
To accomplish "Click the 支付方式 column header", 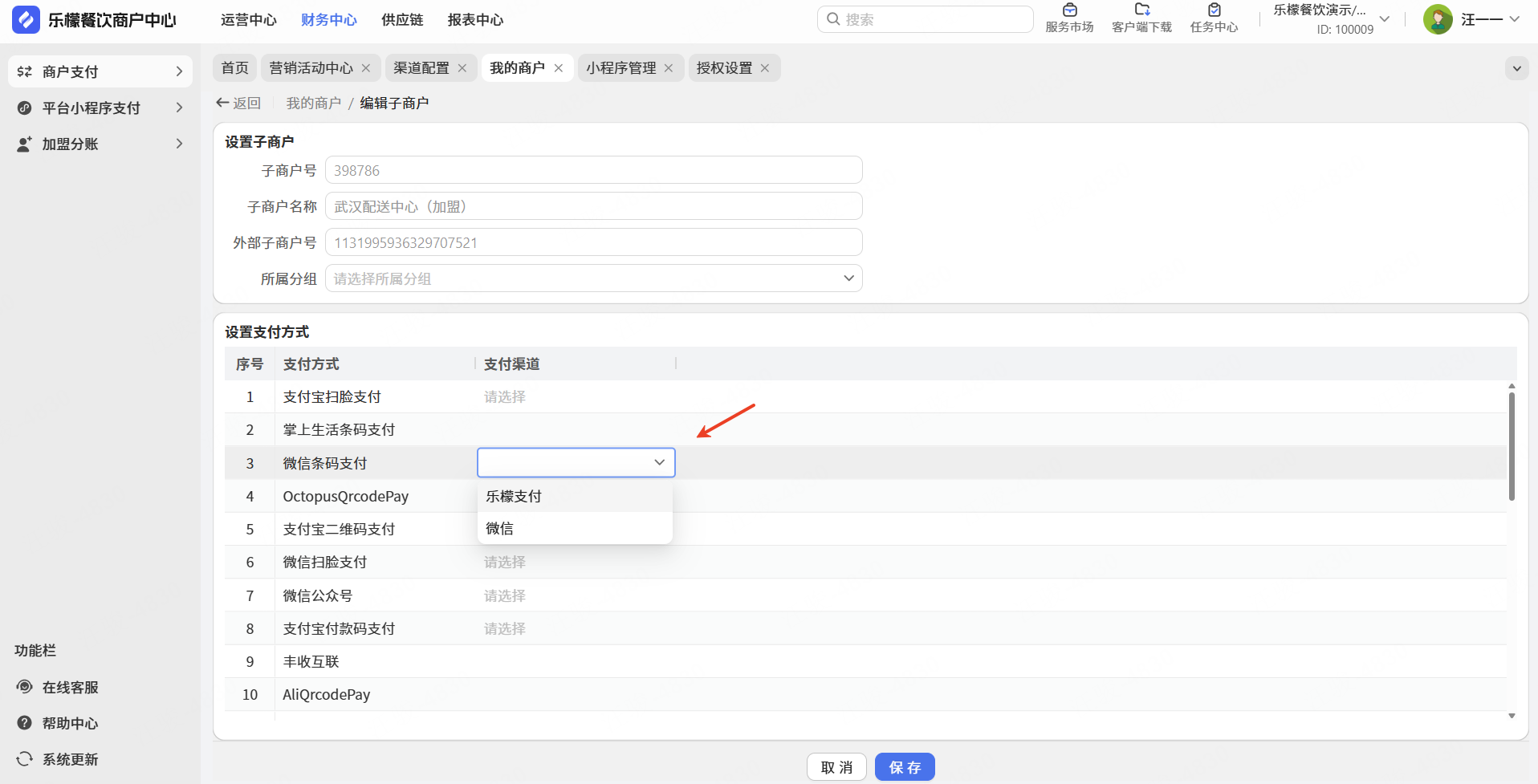I will coord(311,364).
